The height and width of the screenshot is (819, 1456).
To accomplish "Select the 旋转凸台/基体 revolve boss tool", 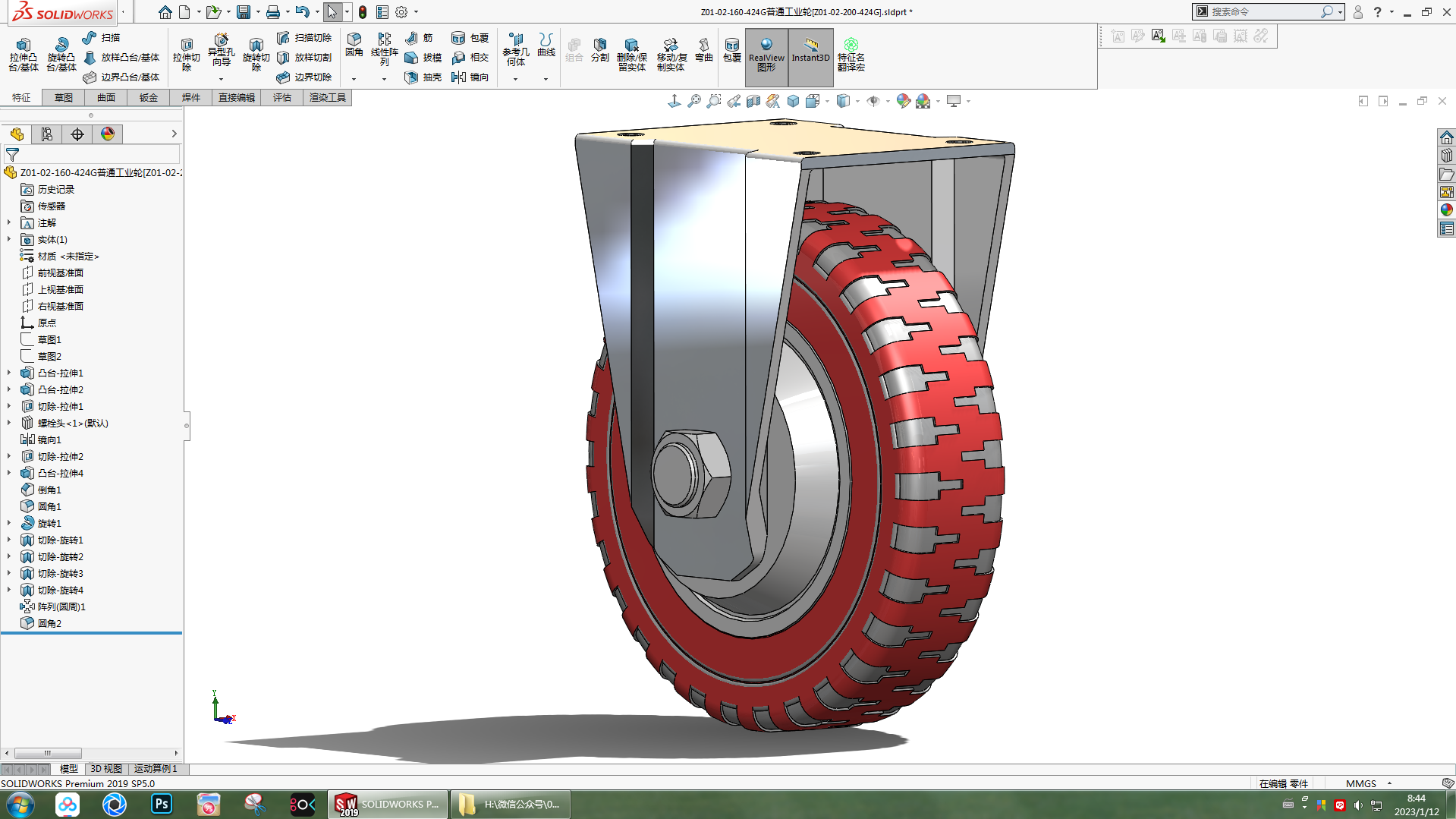I will (61, 55).
